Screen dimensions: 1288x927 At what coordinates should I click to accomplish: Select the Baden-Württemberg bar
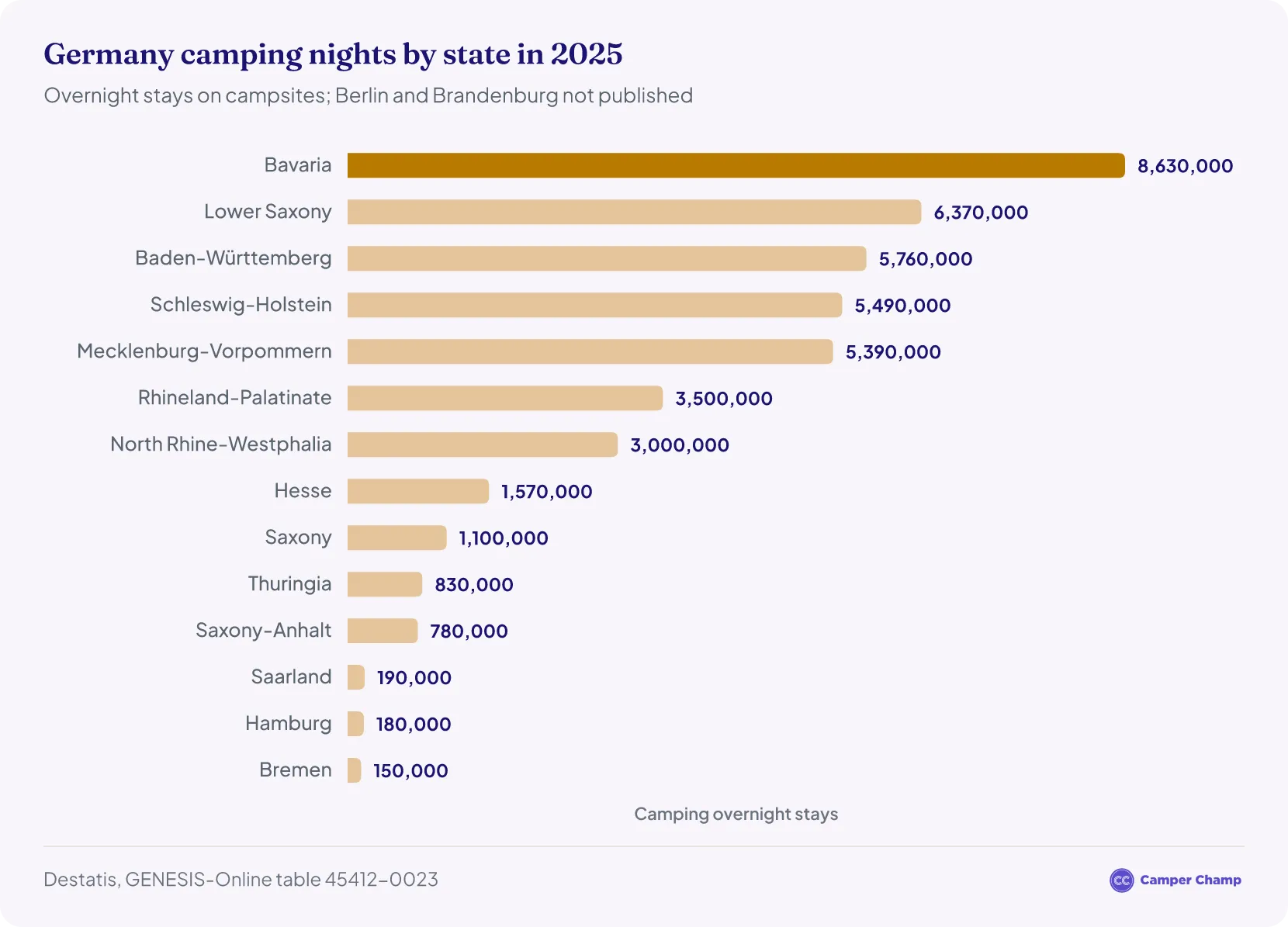[607, 258]
